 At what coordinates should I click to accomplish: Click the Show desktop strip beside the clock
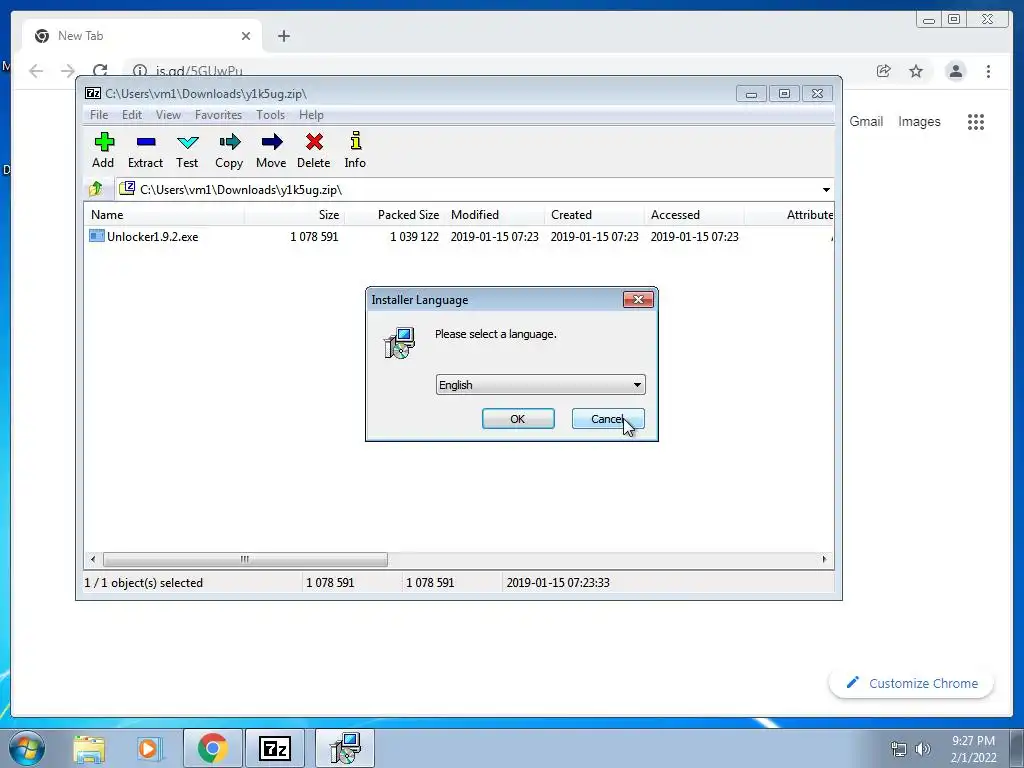point(1017,748)
